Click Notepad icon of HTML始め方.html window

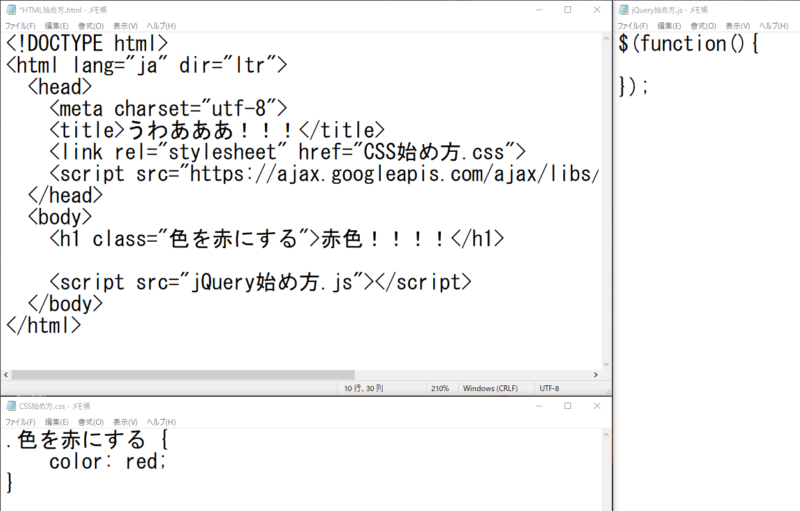(11, 10)
